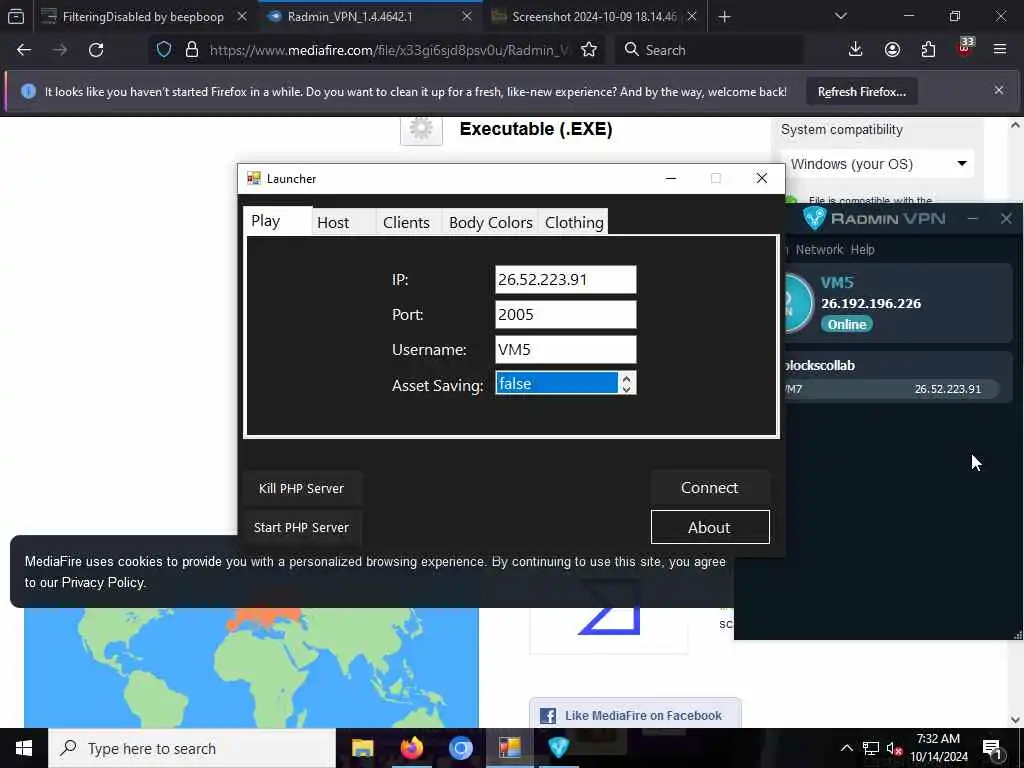1024x768 pixels.
Task: Click Launcher app icon in taskbar
Action: point(509,748)
